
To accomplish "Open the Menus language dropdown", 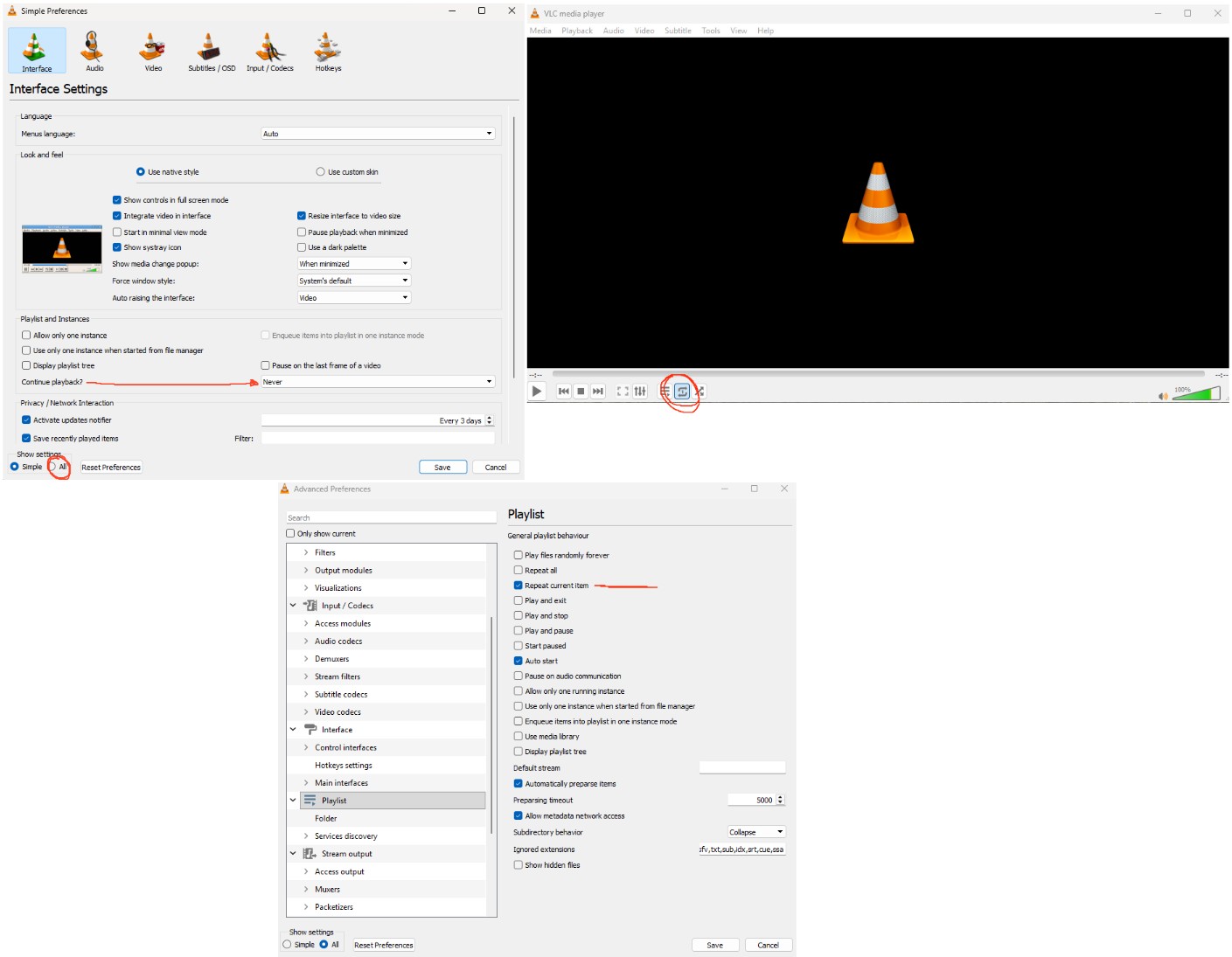I will click(x=379, y=134).
